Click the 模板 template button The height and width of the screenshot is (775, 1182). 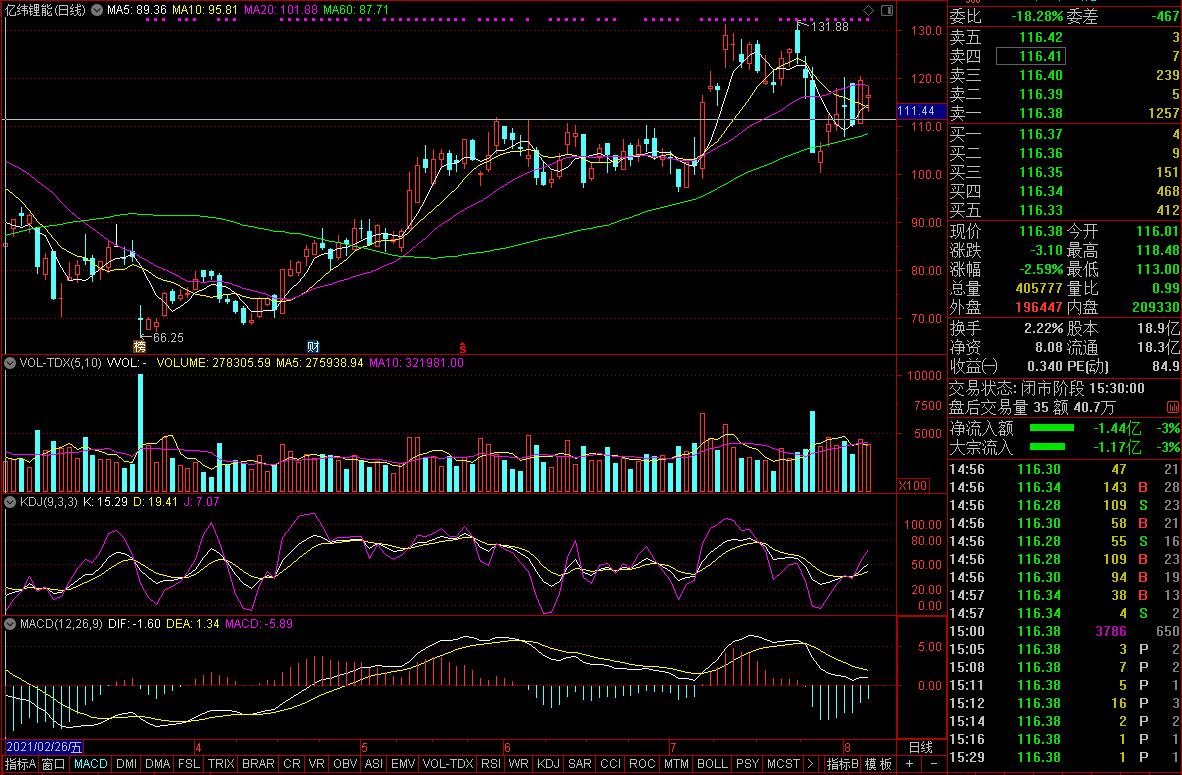pyautogui.click(x=878, y=764)
